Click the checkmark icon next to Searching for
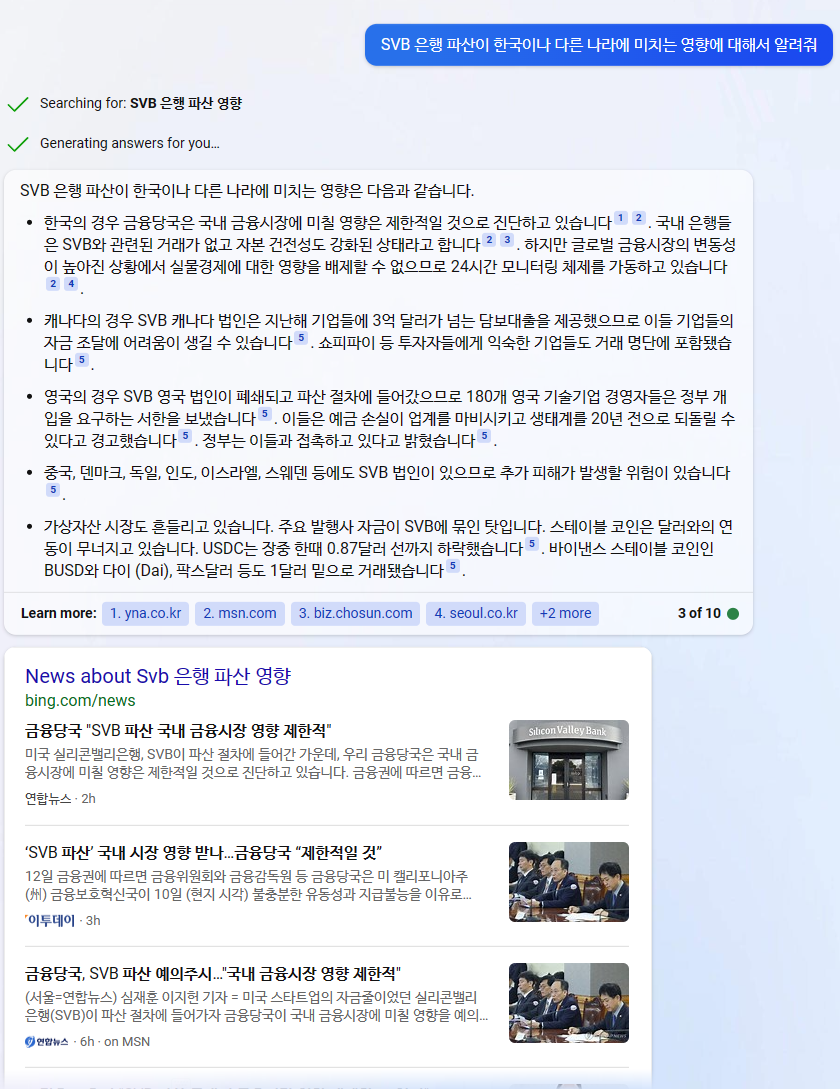The height and width of the screenshot is (1089, 840). pyautogui.click(x=17, y=104)
